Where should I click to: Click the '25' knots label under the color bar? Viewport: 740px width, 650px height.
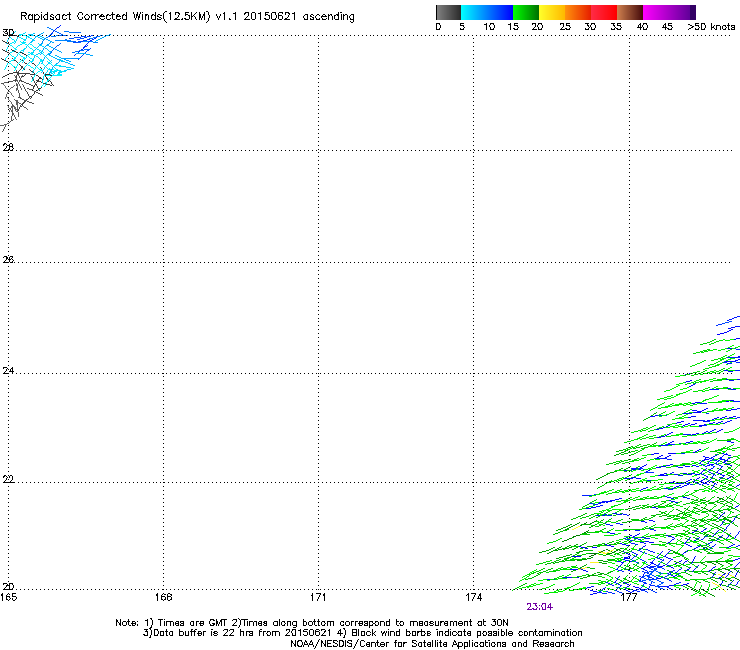click(x=565, y=27)
